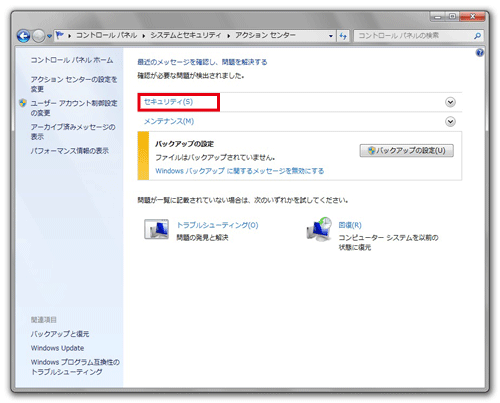
Task: Open Windows Update related link
Action: pyautogui.click(x=57, y=348)
